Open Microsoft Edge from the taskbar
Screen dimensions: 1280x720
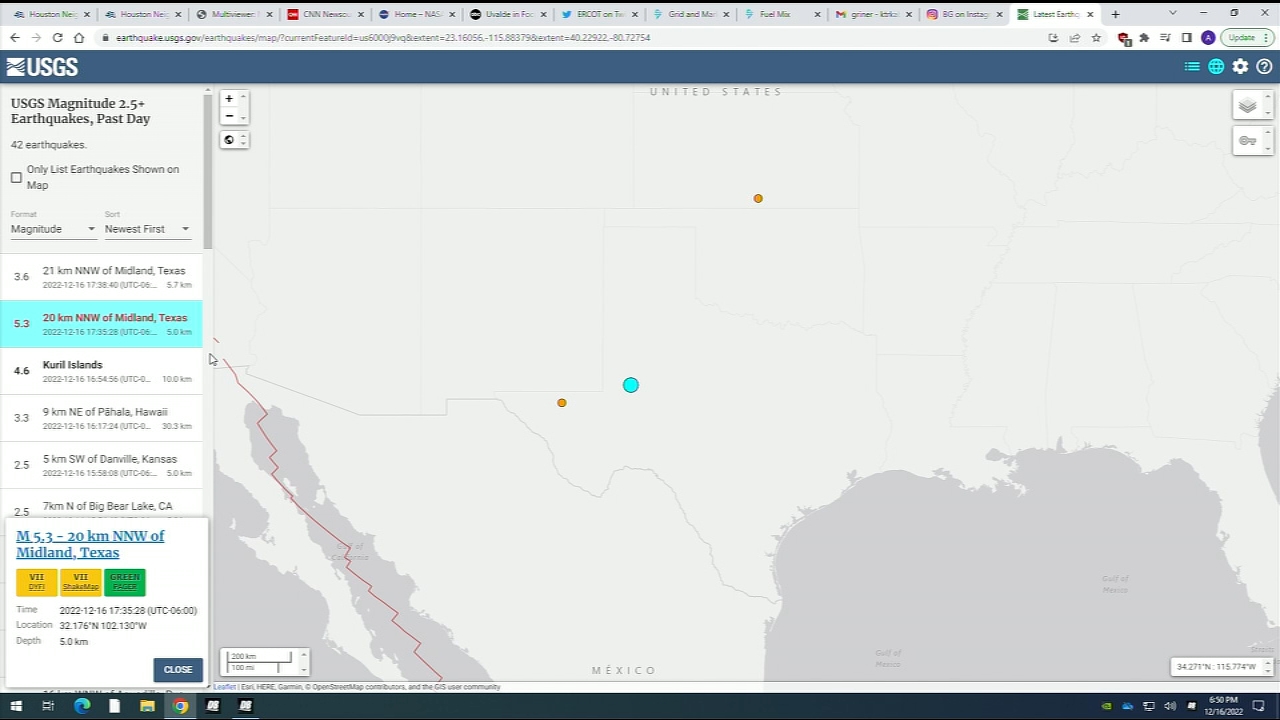(x=82, y=706)
